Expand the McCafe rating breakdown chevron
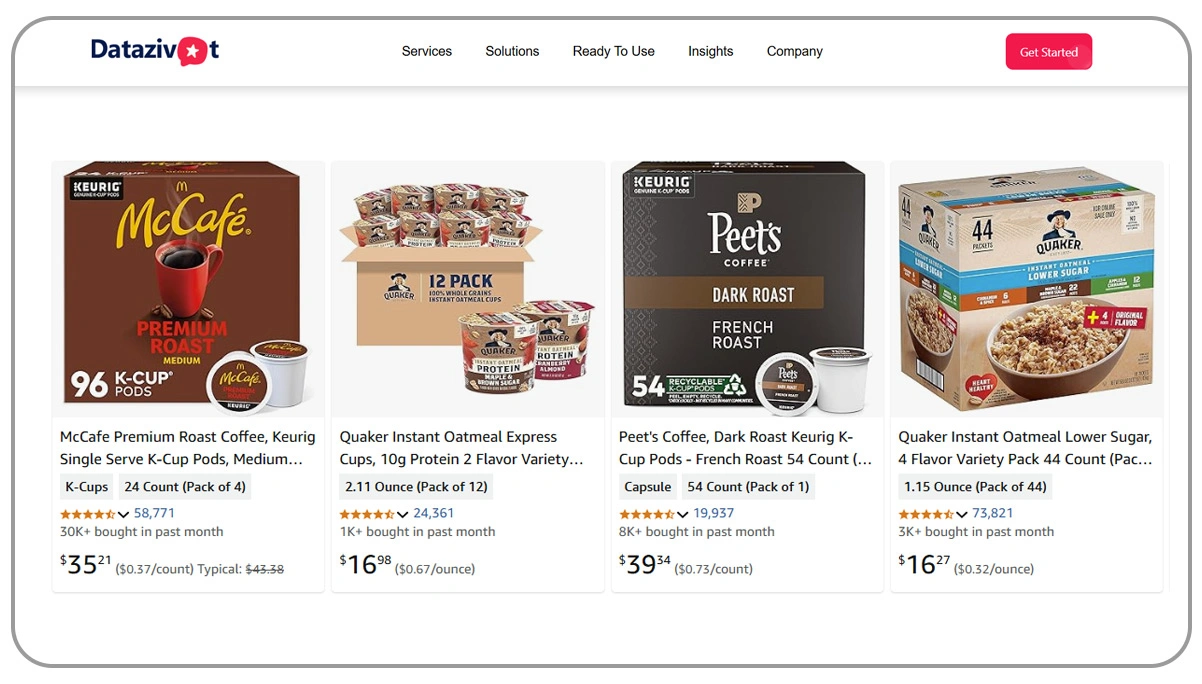The width and height of the screenshot is (1202, 684). pos(124,514)
